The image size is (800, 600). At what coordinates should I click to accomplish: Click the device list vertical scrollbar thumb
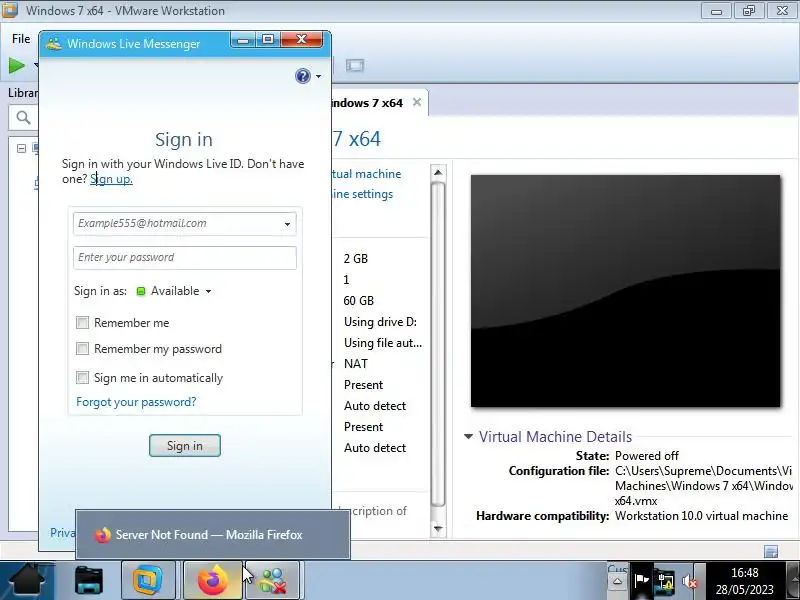point(438,344)
